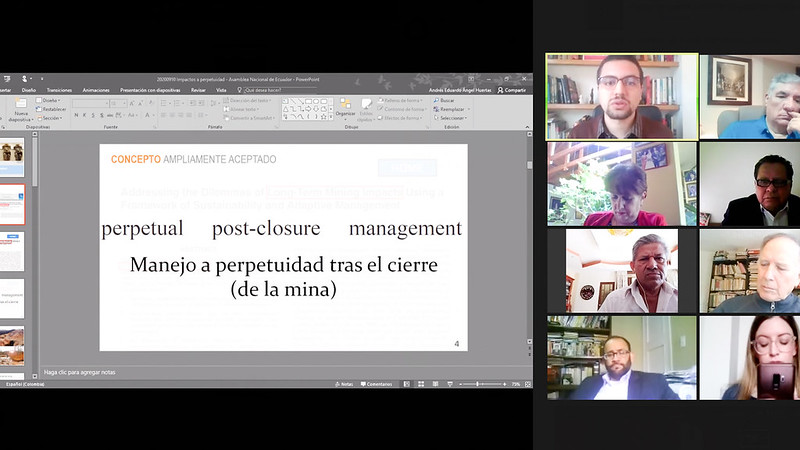Image resolution: width=800 pixels, height=450 pixels.
Task: Select the straight line shape in shapes gallery
Action: point(293,102)
